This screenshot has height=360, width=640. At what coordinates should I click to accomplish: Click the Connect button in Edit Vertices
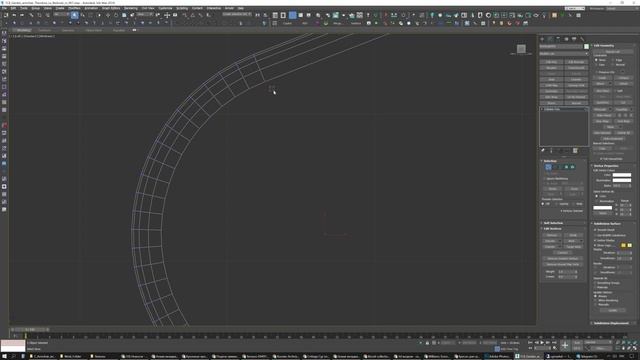[562, 253]
